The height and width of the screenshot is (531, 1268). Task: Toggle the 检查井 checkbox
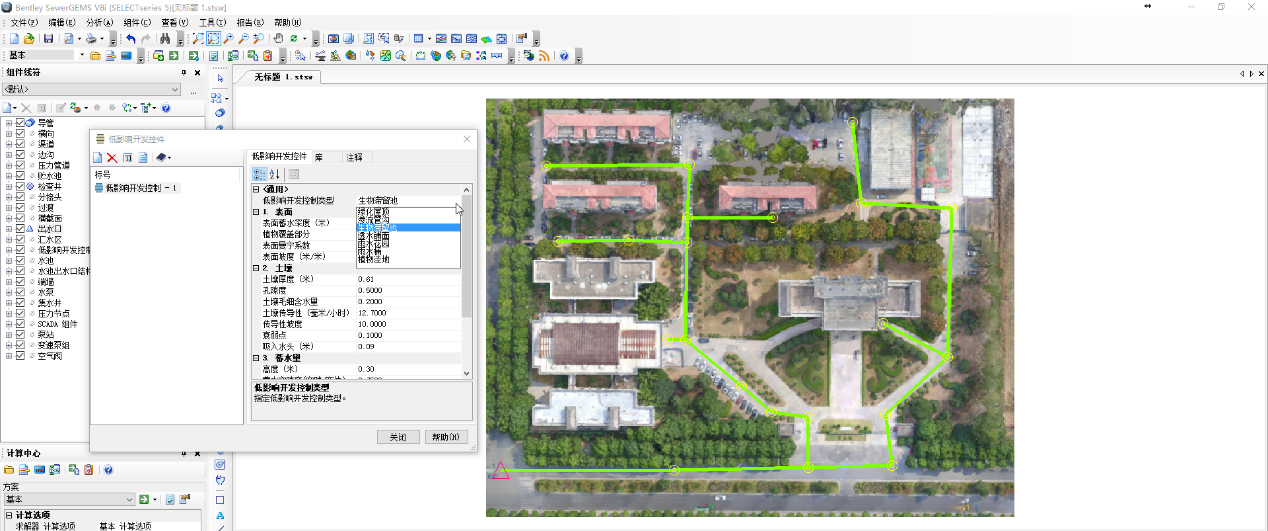pyautogui.click(x=20, y=186)
